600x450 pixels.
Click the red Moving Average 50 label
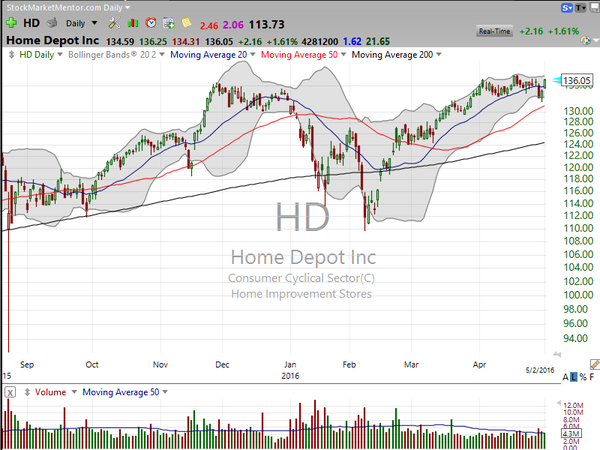(299, 55)
